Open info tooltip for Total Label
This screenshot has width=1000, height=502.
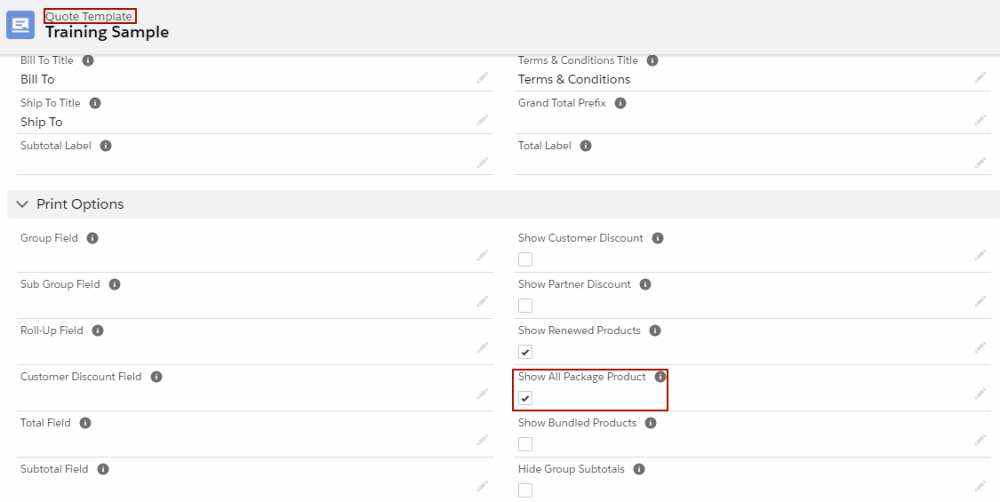click(x=586, y=145)
